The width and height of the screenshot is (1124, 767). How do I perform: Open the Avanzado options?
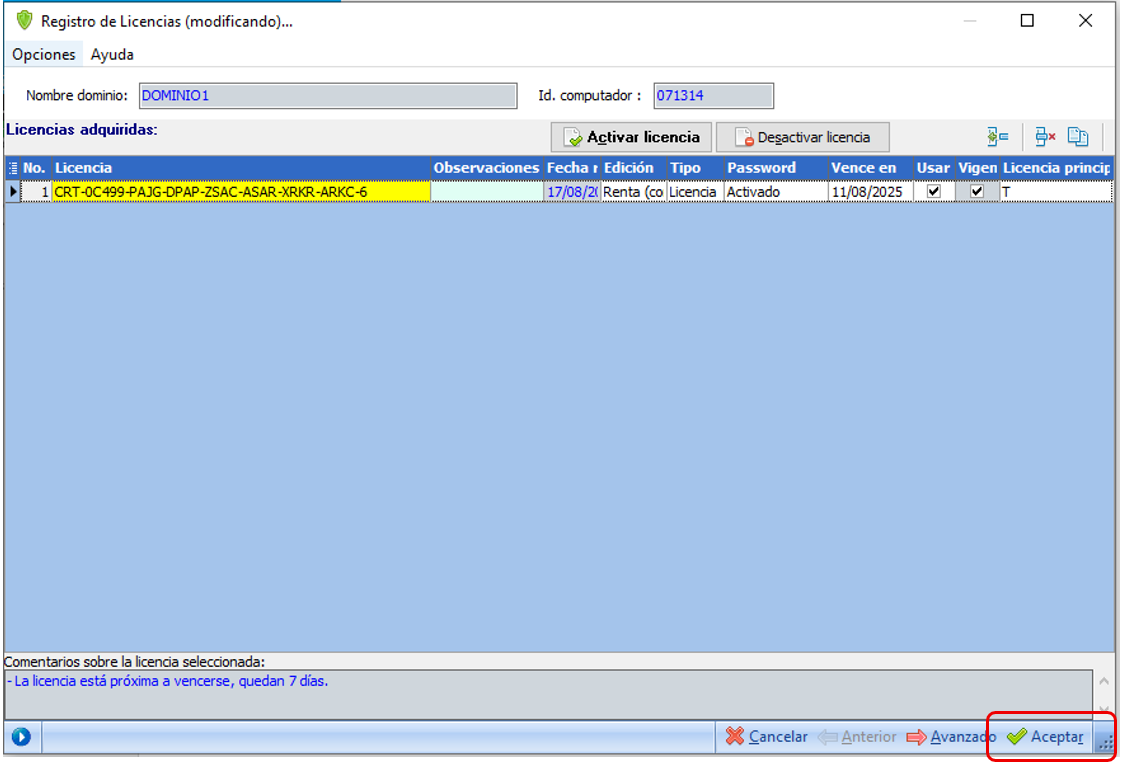coord(951,737)
